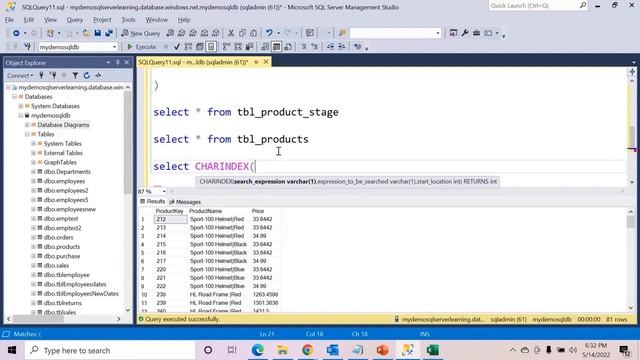Click the Open File folder icon
The height and width of the screenshot is (360, 640).
pos(86,33)
